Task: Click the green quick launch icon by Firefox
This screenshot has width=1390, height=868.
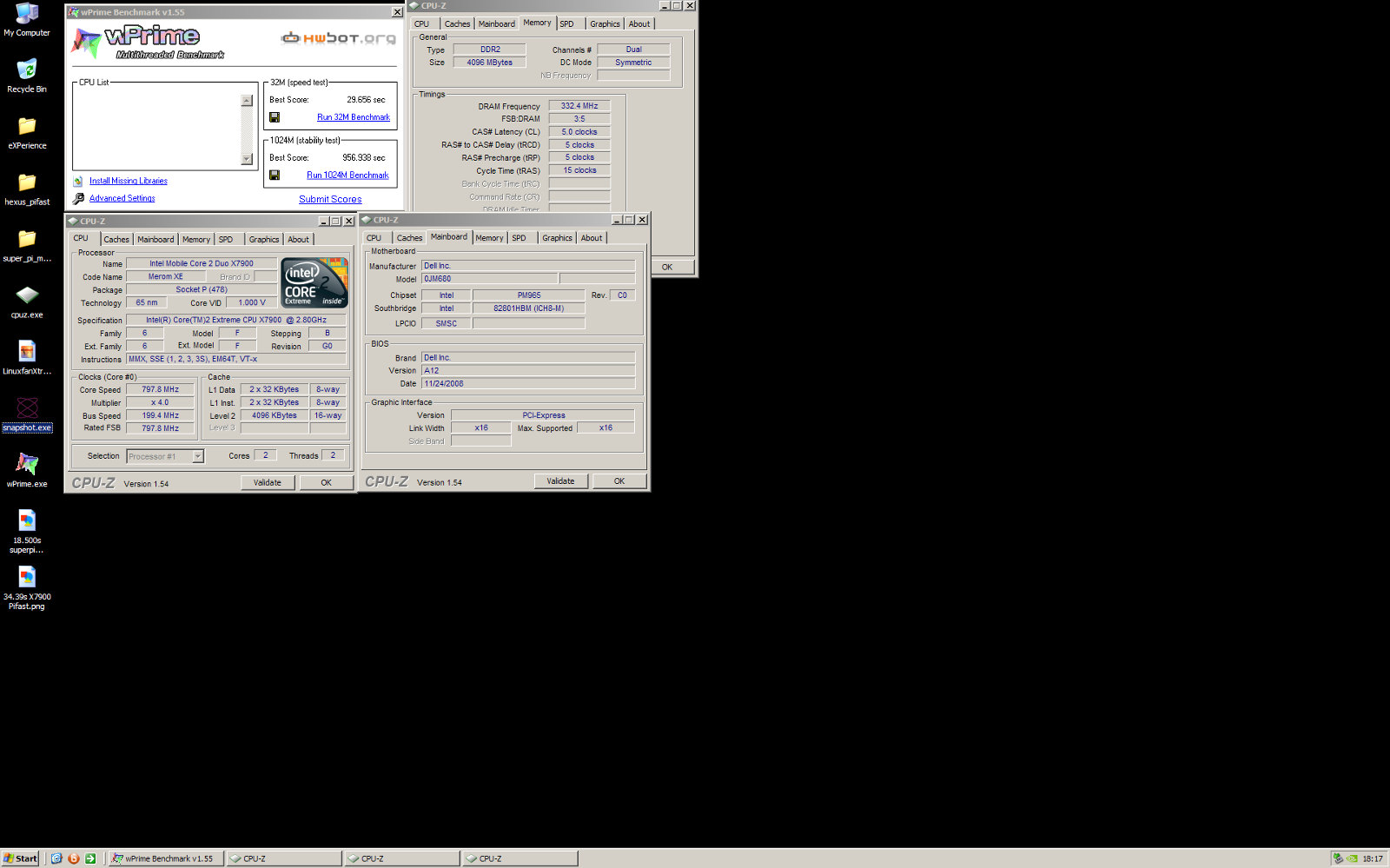Action: click(90, 858)
